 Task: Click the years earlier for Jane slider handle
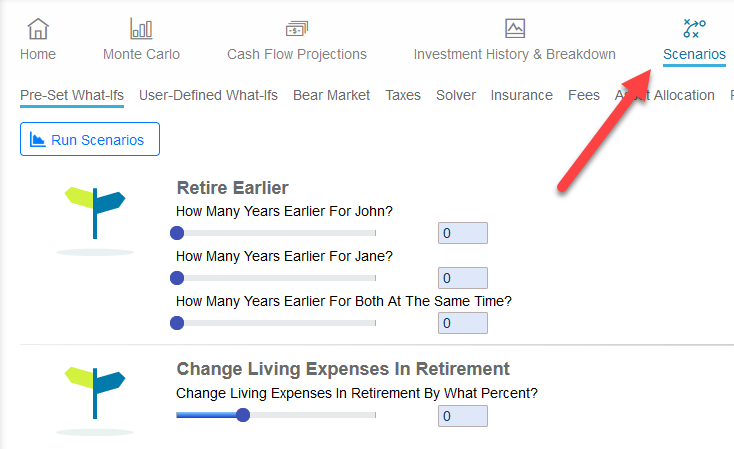tap(177, 278)
